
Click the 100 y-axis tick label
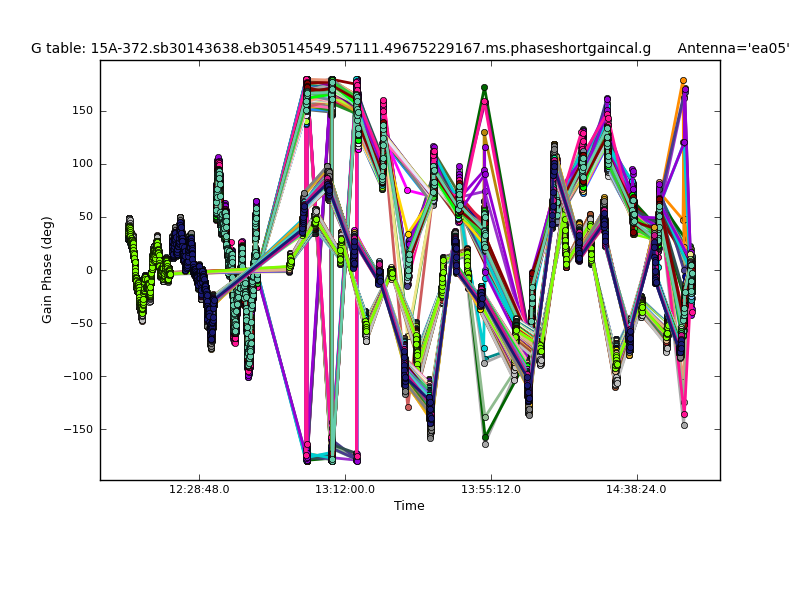[82, 164]
